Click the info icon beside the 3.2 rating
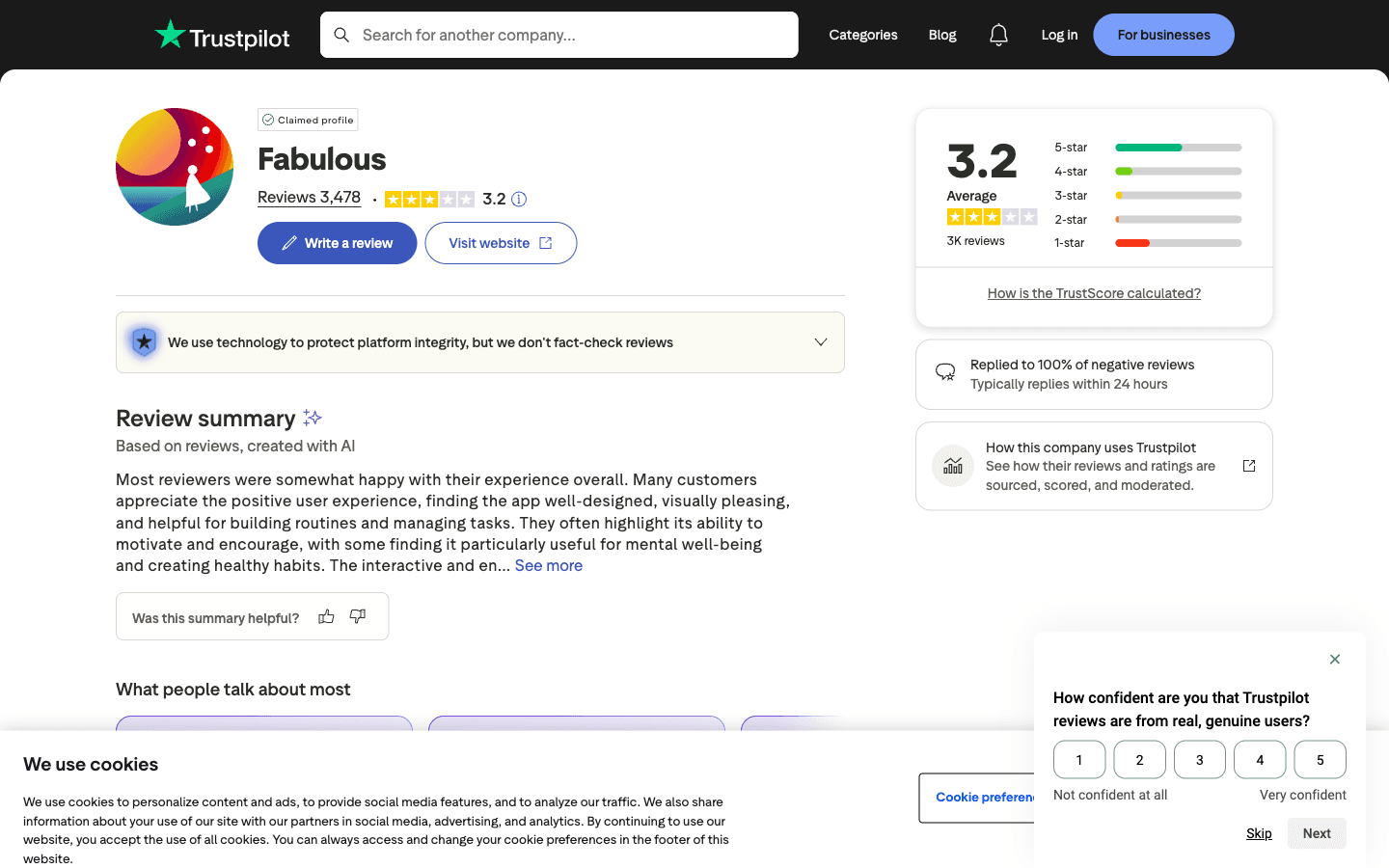Screen dimensions: 1389x868 (x=519, y=199)
